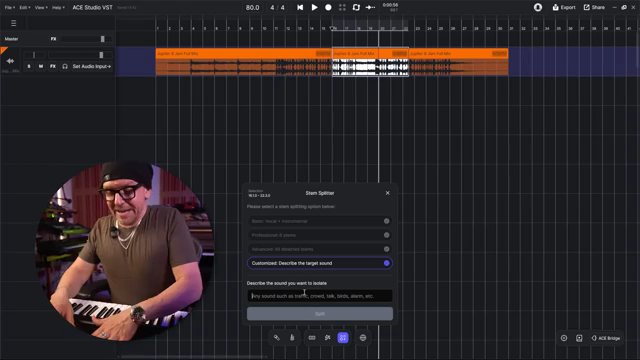Open the audio track FX
The height and width of the screenshot is (360, 640).
point(53,66)
